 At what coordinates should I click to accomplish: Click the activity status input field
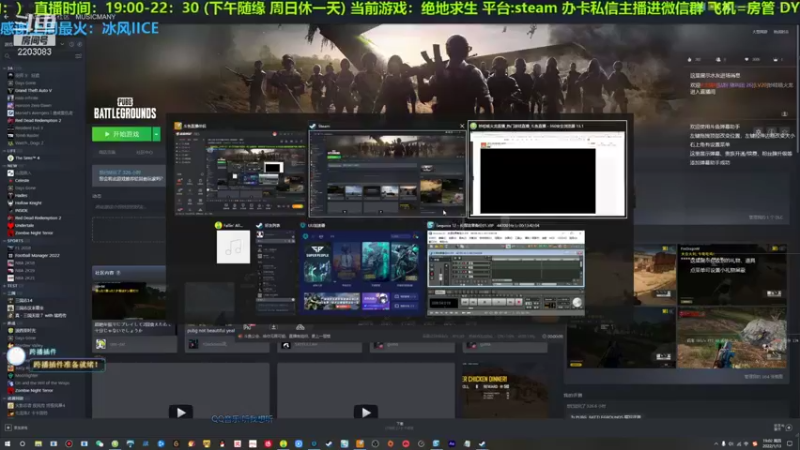click(129, 207)
